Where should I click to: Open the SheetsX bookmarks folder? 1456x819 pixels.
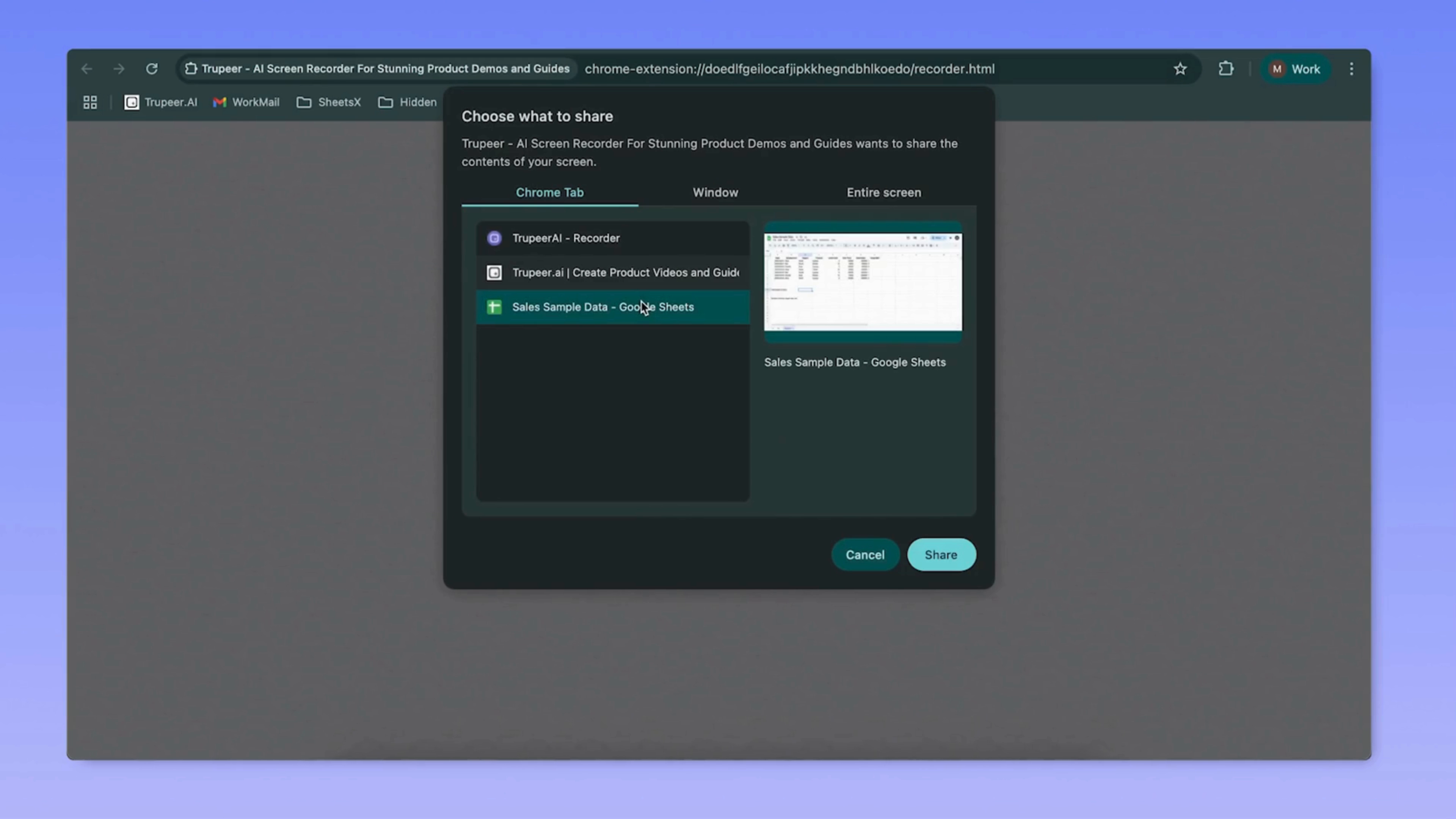[x=329, y=102]
